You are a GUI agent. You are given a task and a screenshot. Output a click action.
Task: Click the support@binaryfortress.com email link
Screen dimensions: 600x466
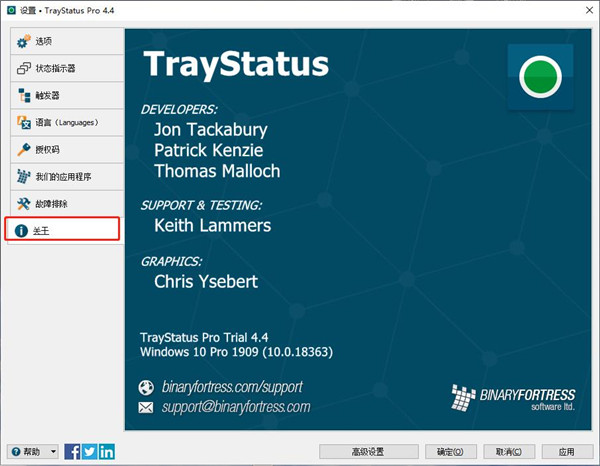236,407
